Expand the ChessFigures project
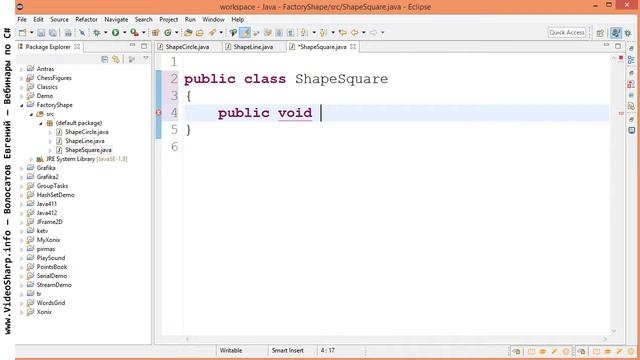The height and width of the screenshot is (360, 640). [22, 78]
